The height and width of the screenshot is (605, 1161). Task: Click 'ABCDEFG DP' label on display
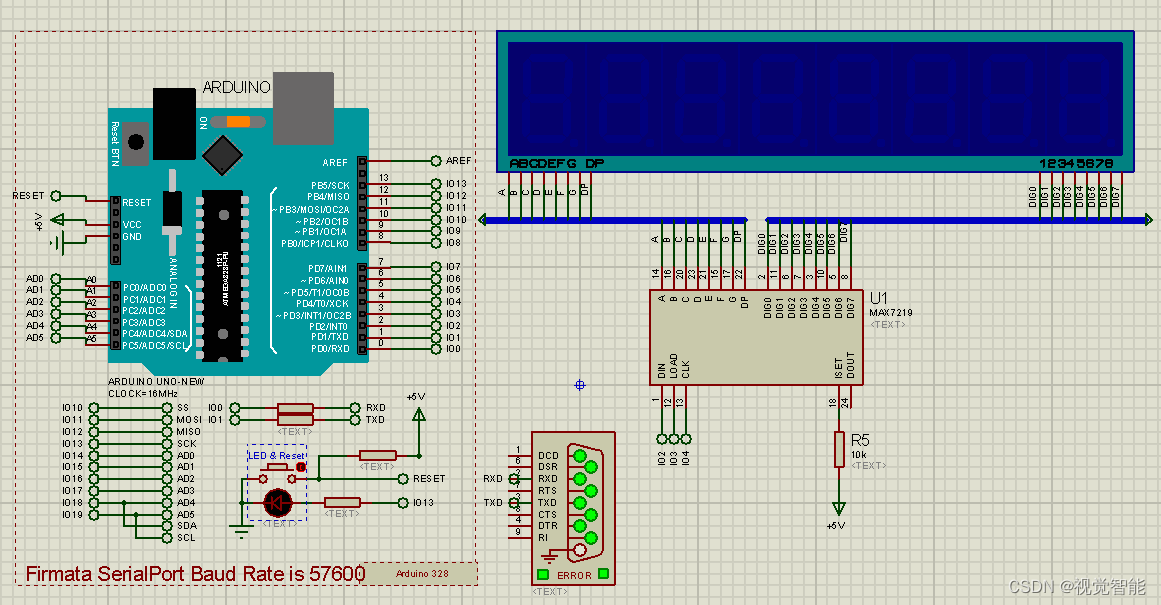click(x=557, y=164)
